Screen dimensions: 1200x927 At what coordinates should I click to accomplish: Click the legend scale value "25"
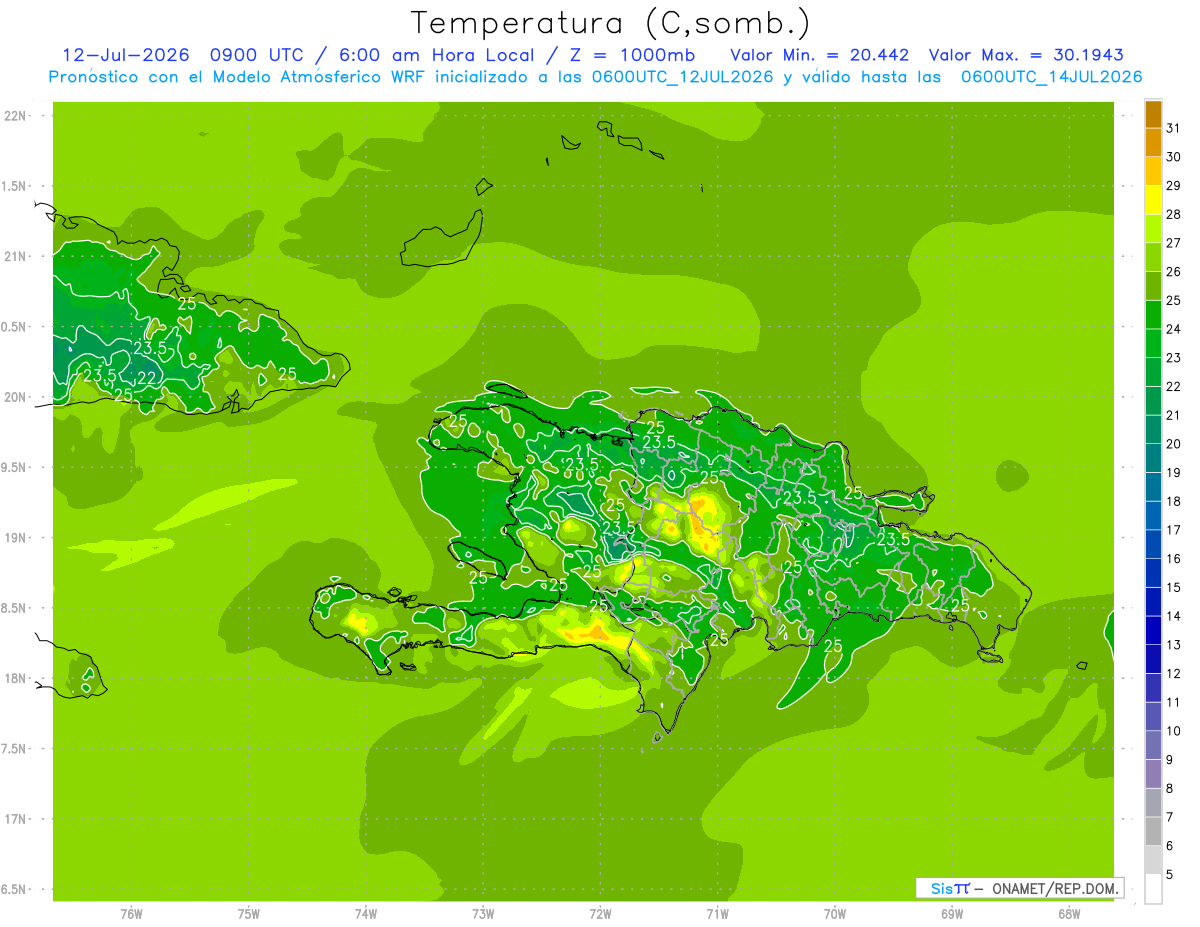(x=1174, y=300)
